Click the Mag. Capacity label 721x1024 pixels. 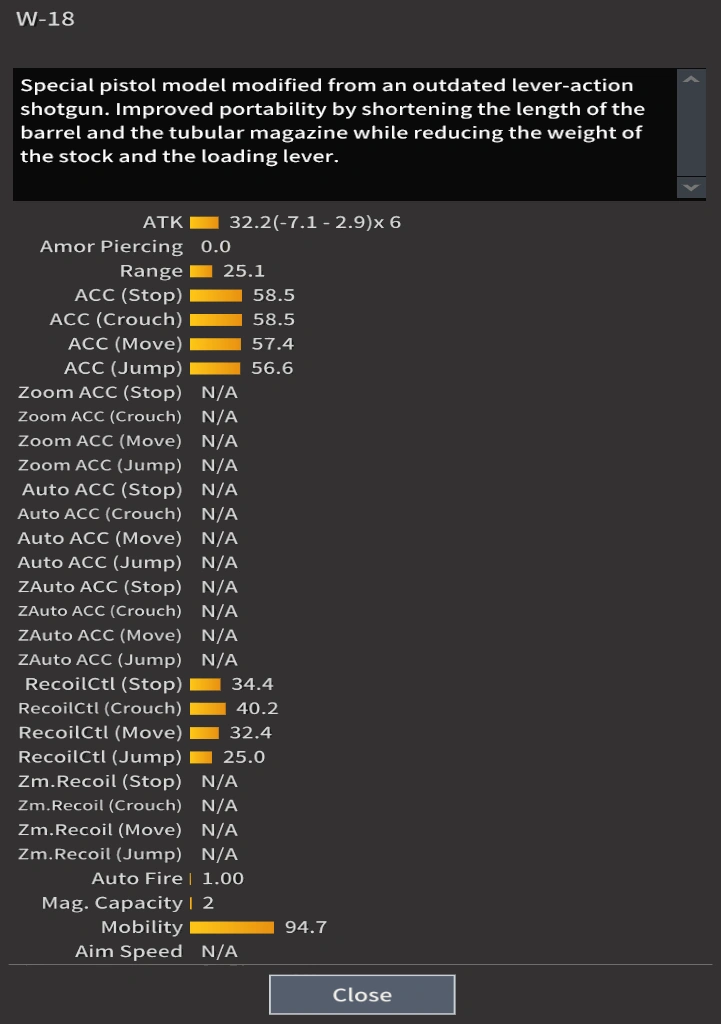(x=112, y=903)
